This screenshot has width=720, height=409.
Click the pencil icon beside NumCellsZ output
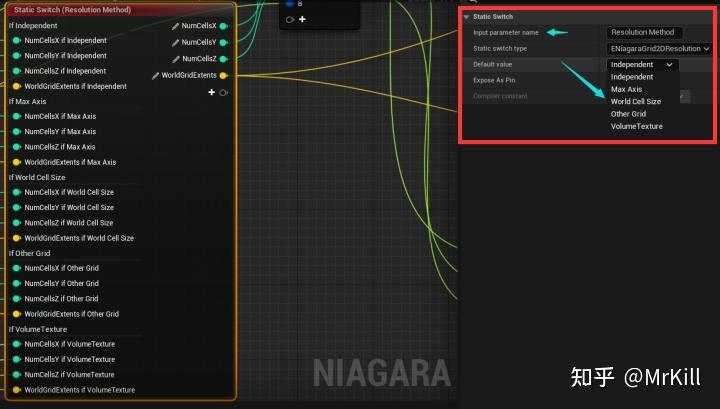(x=176, y=59)
